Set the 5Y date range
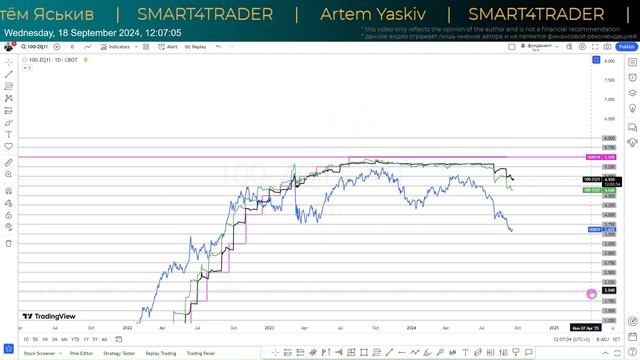This screenshot has height=360, width=640. click(95, 339)
